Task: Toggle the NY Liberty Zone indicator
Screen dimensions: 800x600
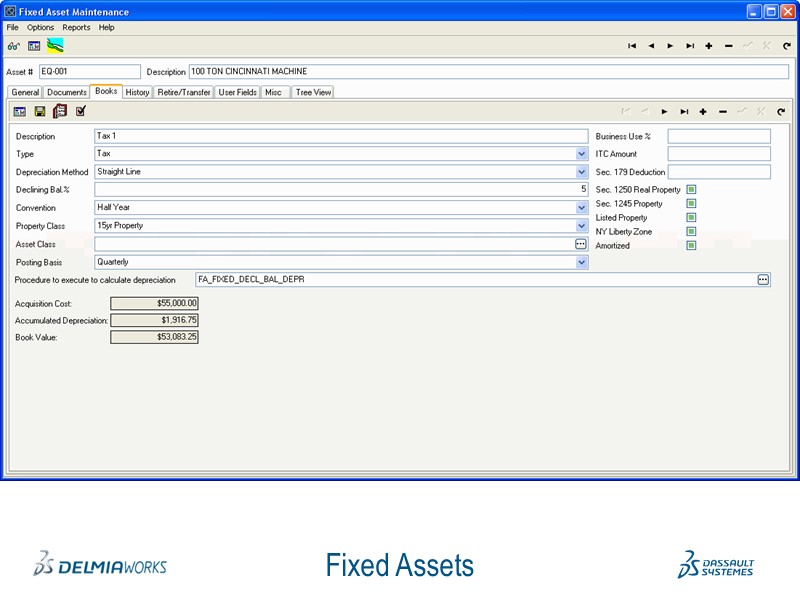Action: click(693, 231)
